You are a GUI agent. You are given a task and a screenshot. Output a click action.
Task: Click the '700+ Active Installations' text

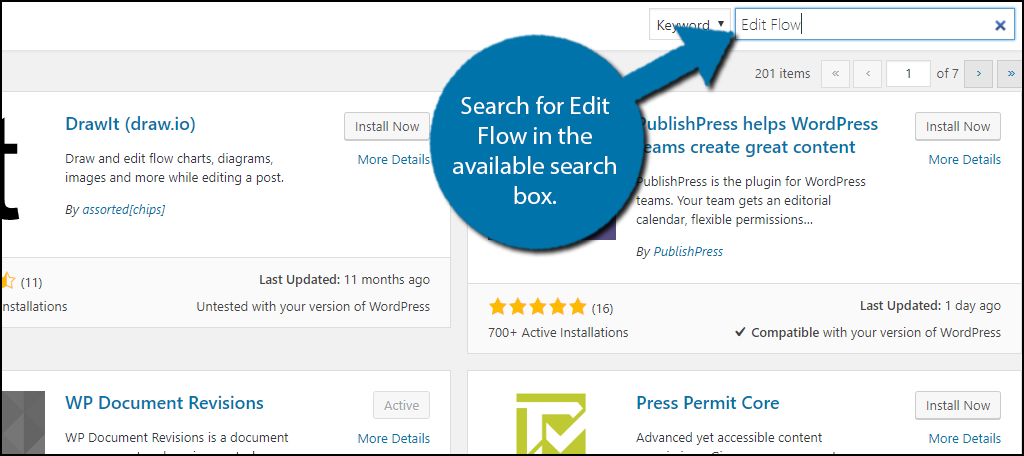[558, 333]
